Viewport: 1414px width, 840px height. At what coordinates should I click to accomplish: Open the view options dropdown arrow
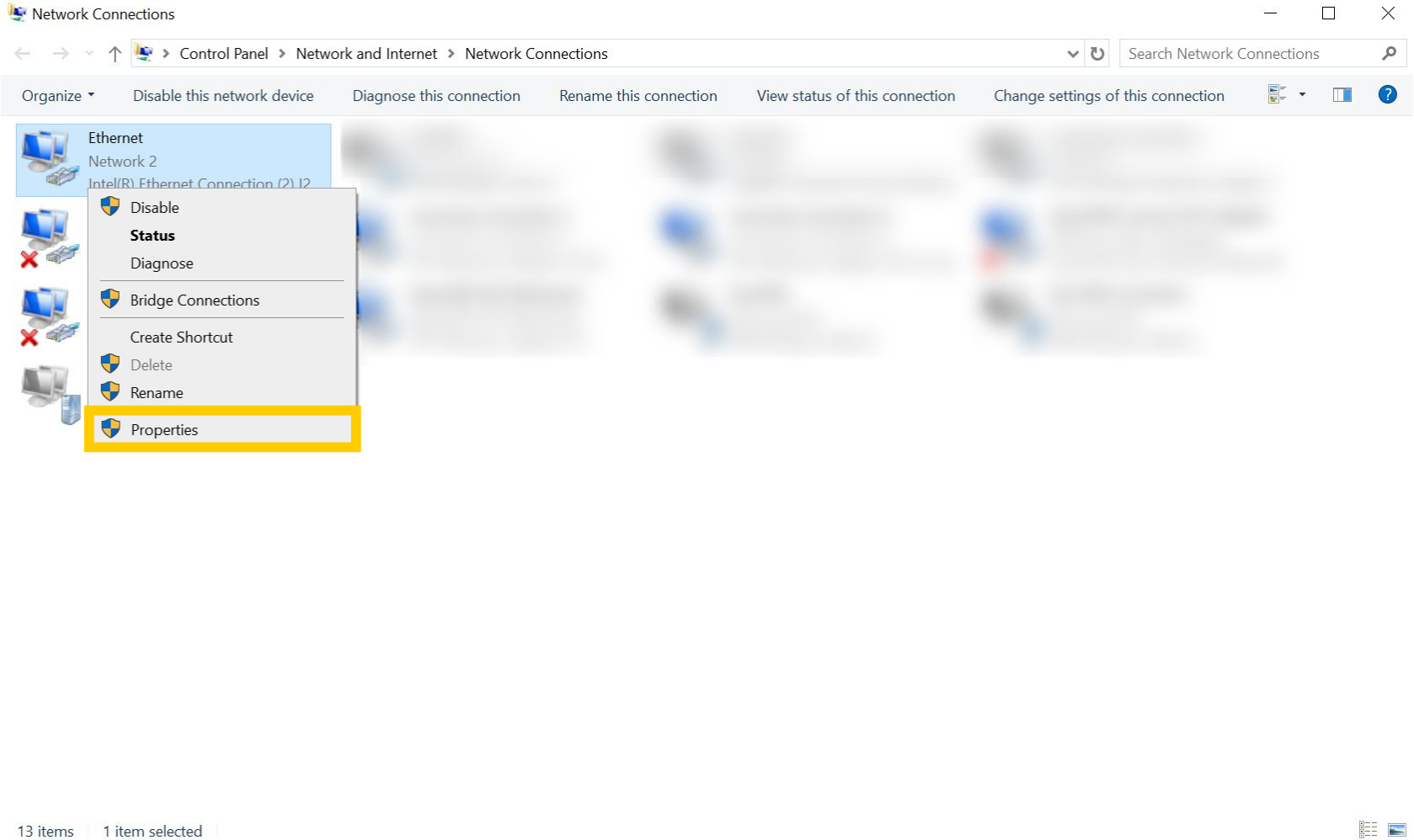[x=1302, y=95]
